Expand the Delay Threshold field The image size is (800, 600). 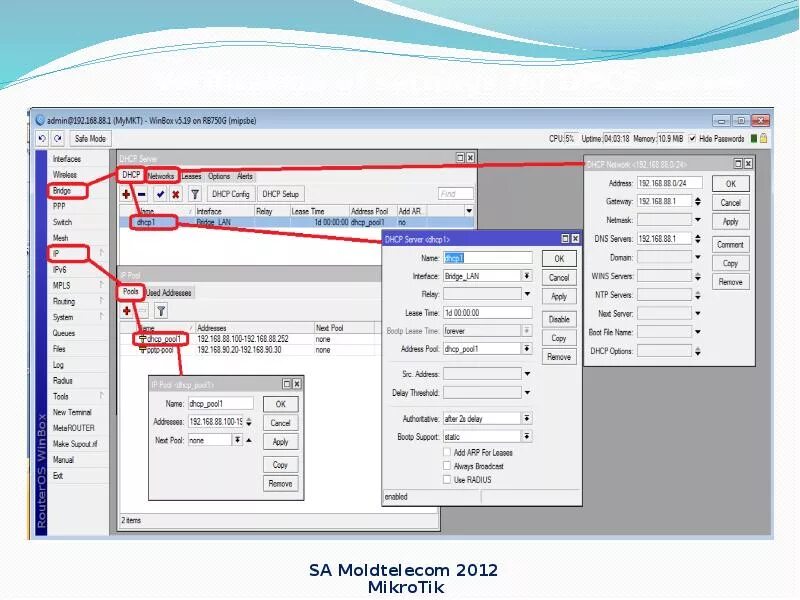527,393
